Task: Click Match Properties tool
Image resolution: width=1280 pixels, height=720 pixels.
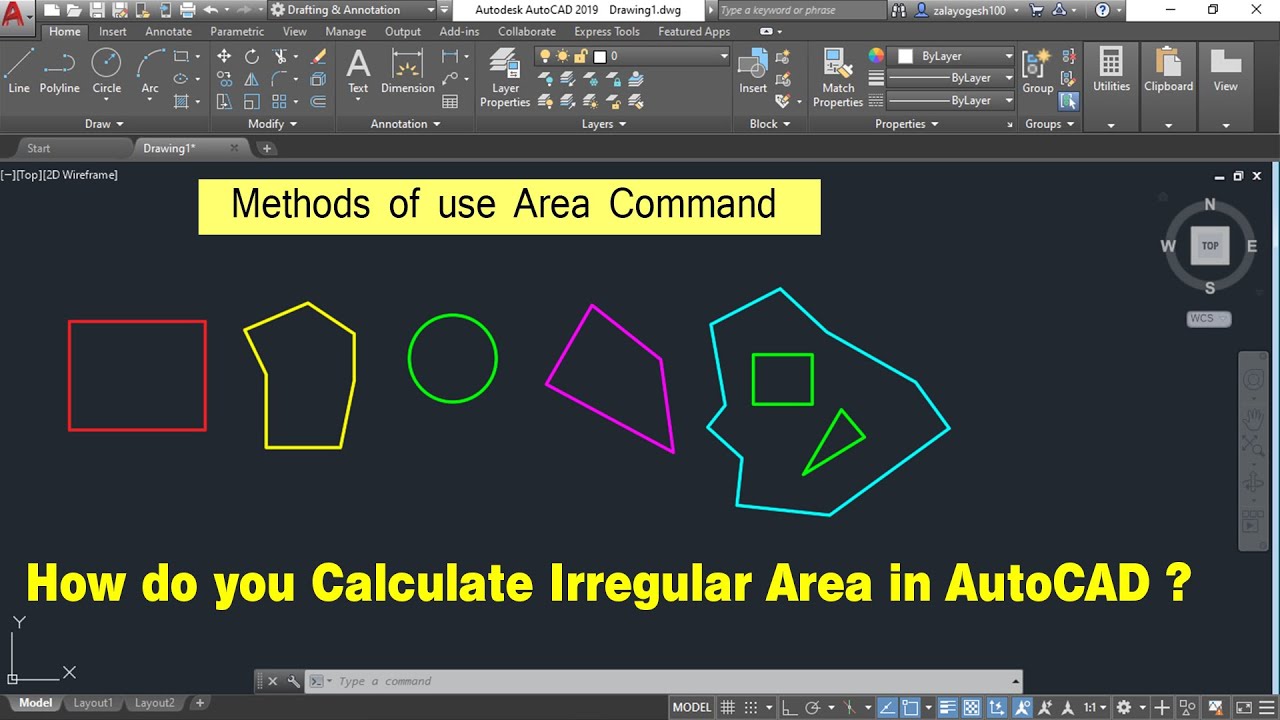Action: pyautogui.click(x=838, y=78)
